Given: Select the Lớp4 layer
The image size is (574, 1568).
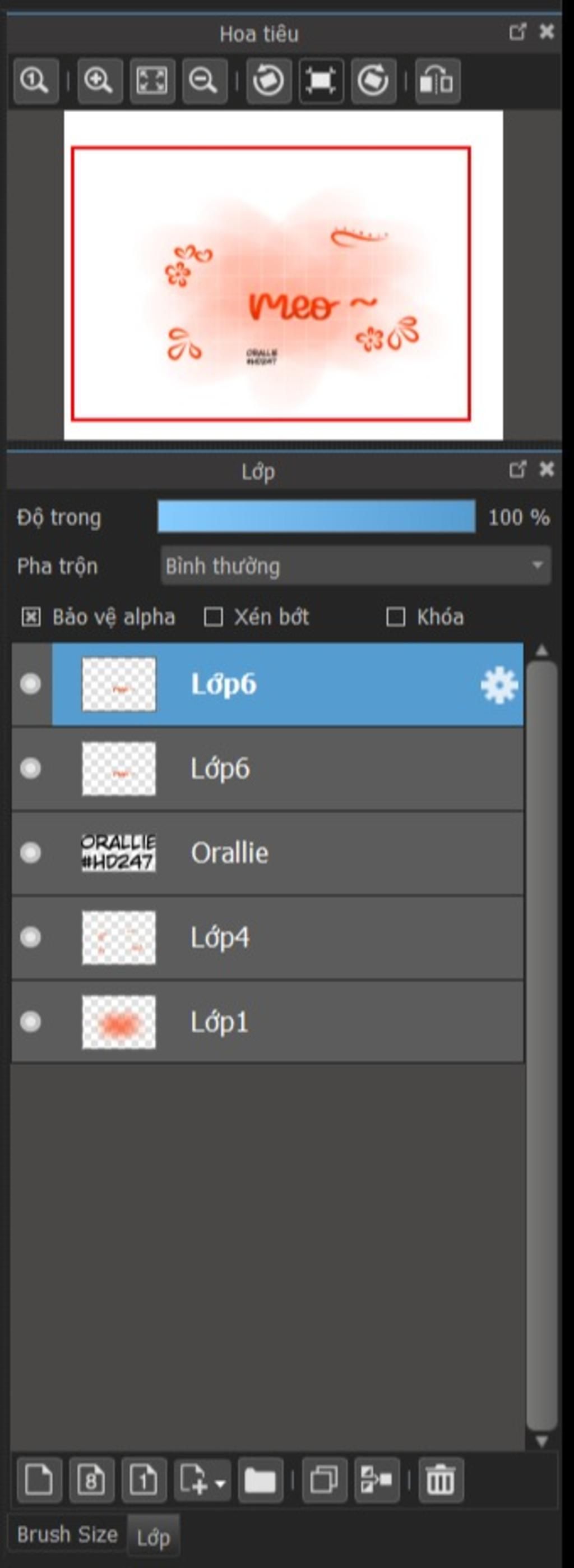Looking at the screenshot, I should tap(267, 937).
